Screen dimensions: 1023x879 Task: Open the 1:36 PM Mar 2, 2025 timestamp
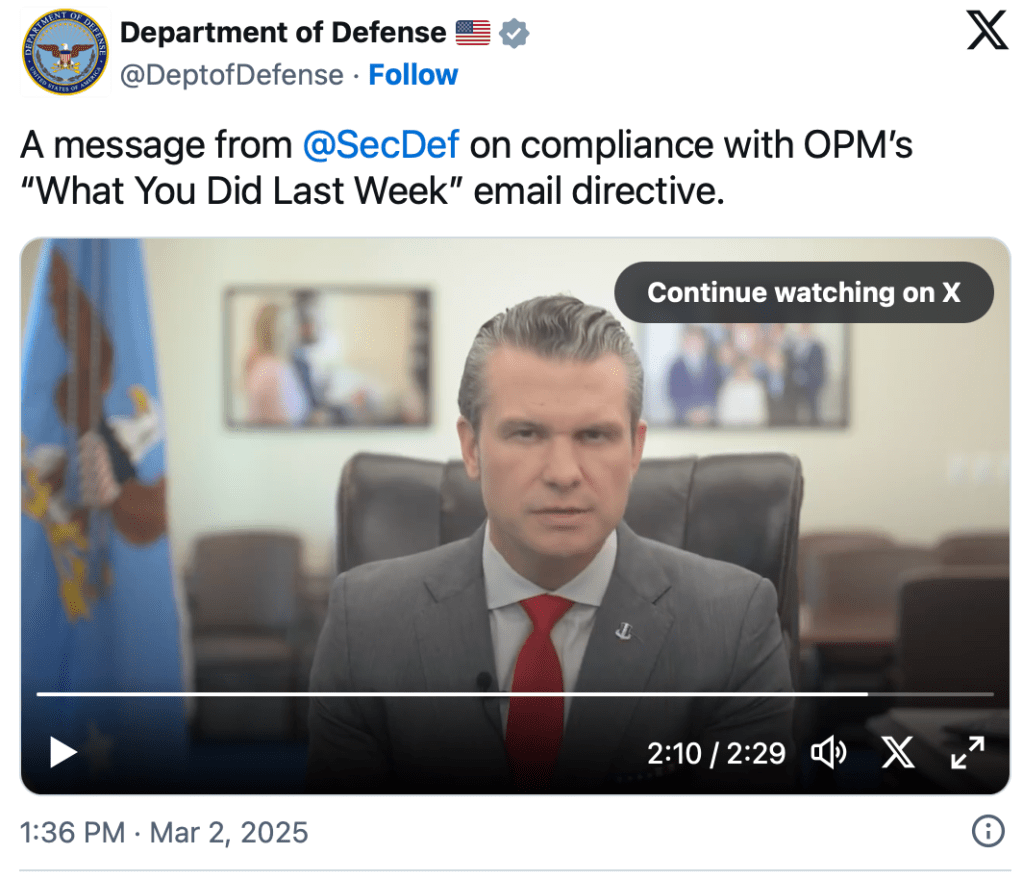[x=165, y=832]
